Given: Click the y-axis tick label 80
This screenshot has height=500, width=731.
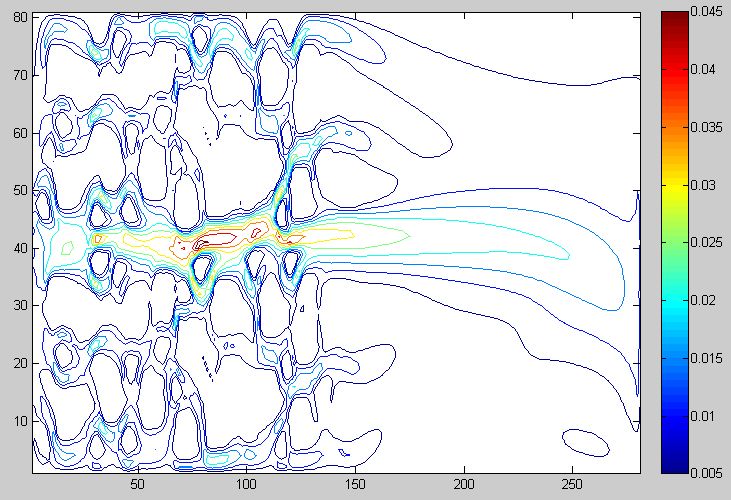Looking at the screenshot, I should (x=19, y=17).
